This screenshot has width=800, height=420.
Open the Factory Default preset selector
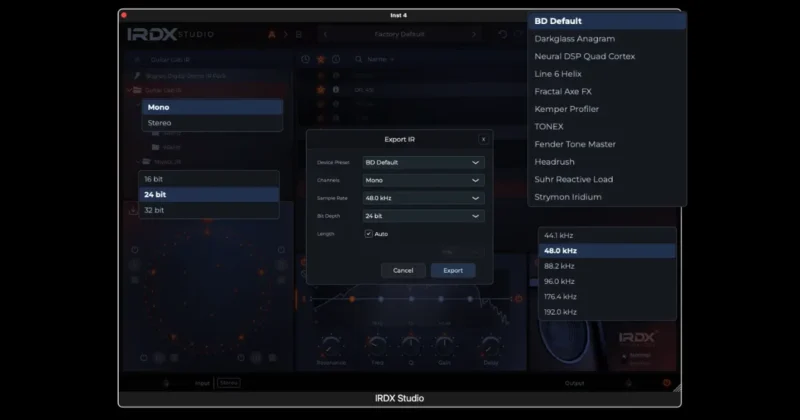point(399,34)
